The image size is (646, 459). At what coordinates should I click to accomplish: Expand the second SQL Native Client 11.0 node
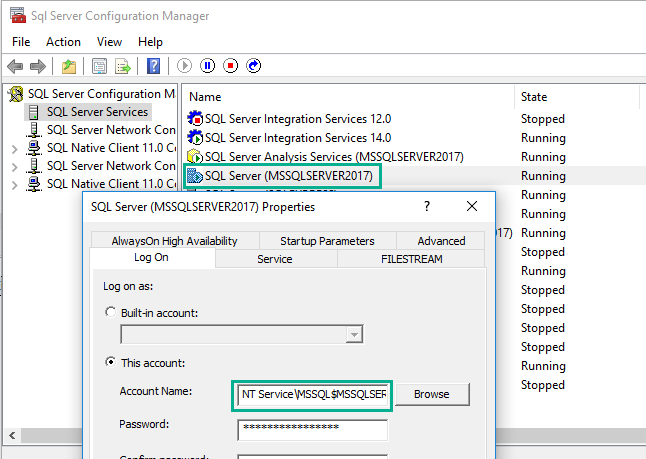click(x=14, y=184)
